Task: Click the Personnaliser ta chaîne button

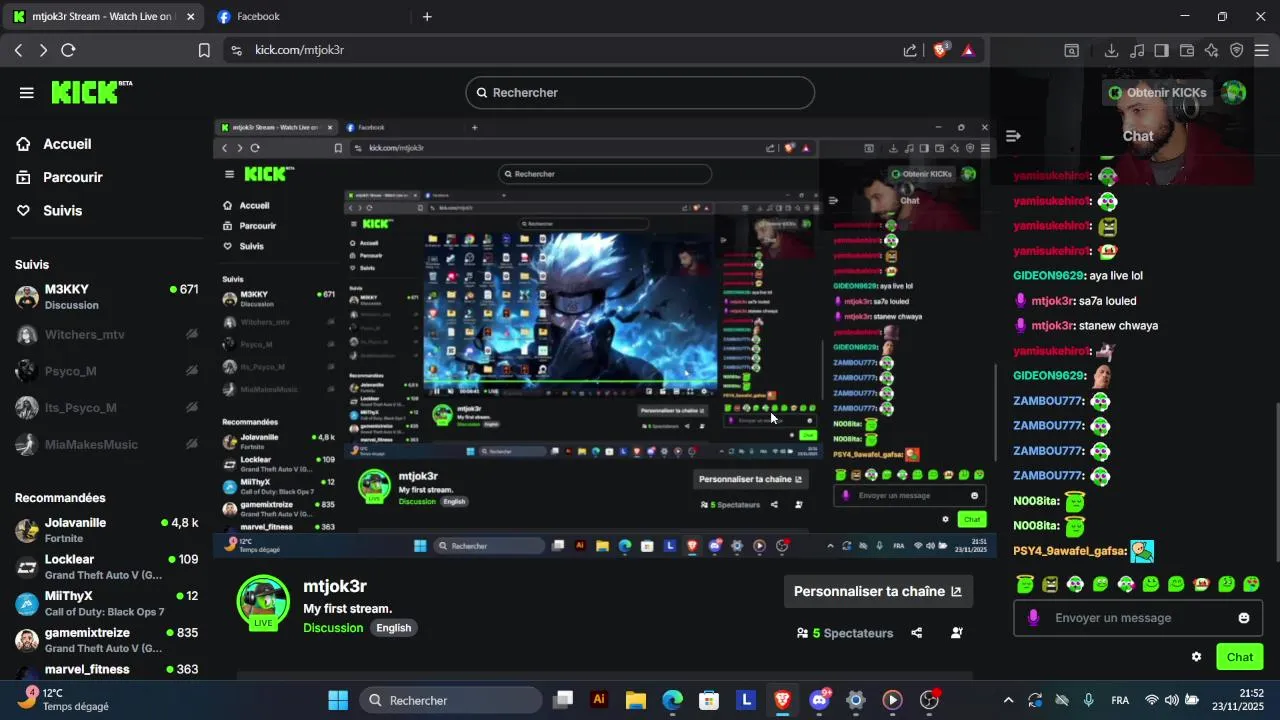Action: 877,591
